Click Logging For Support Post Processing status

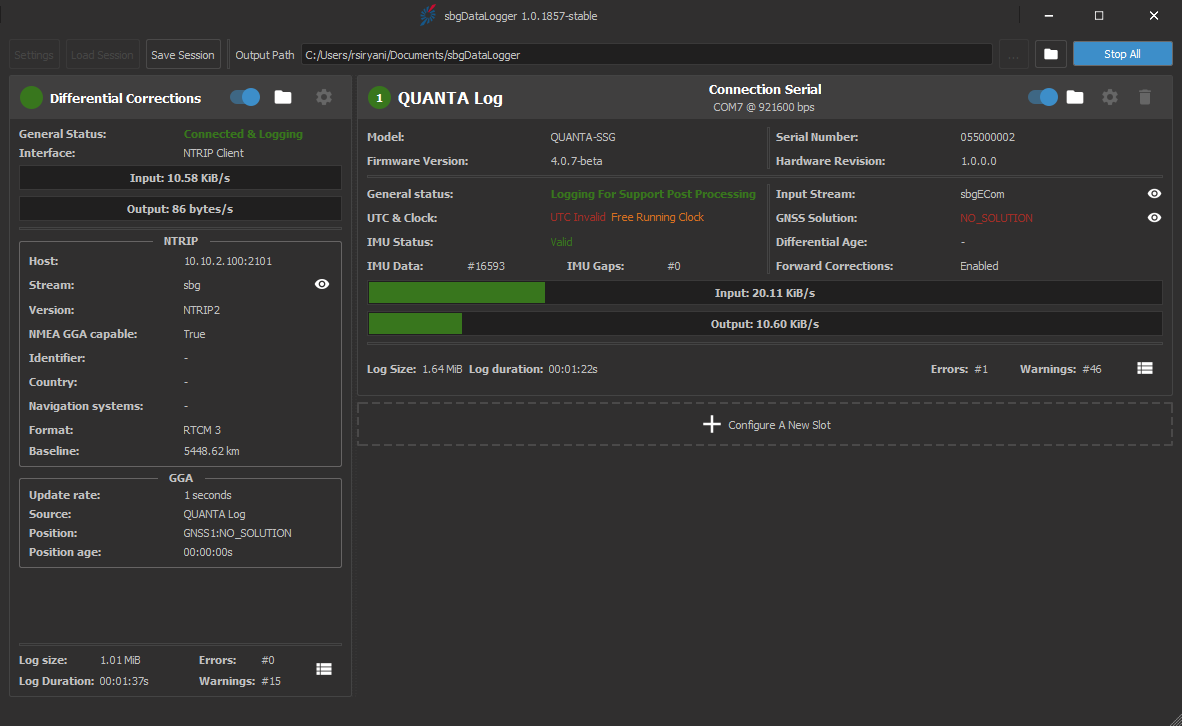coord(653,194)
